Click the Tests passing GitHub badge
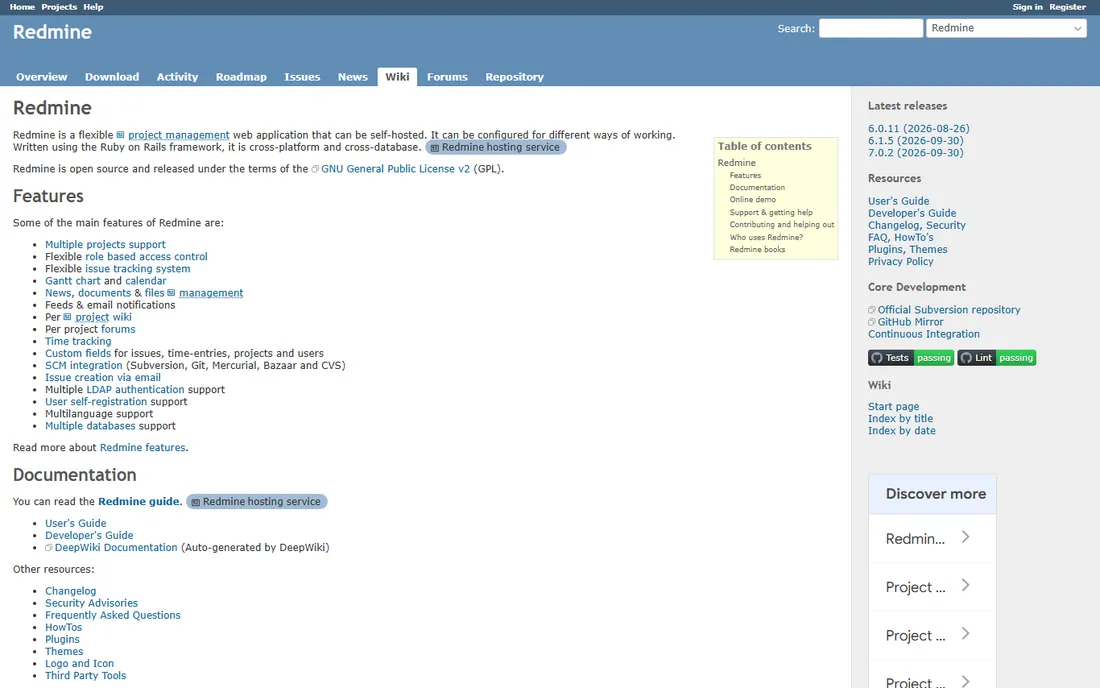Viewport: 1100px width, 688px height. 911,358
